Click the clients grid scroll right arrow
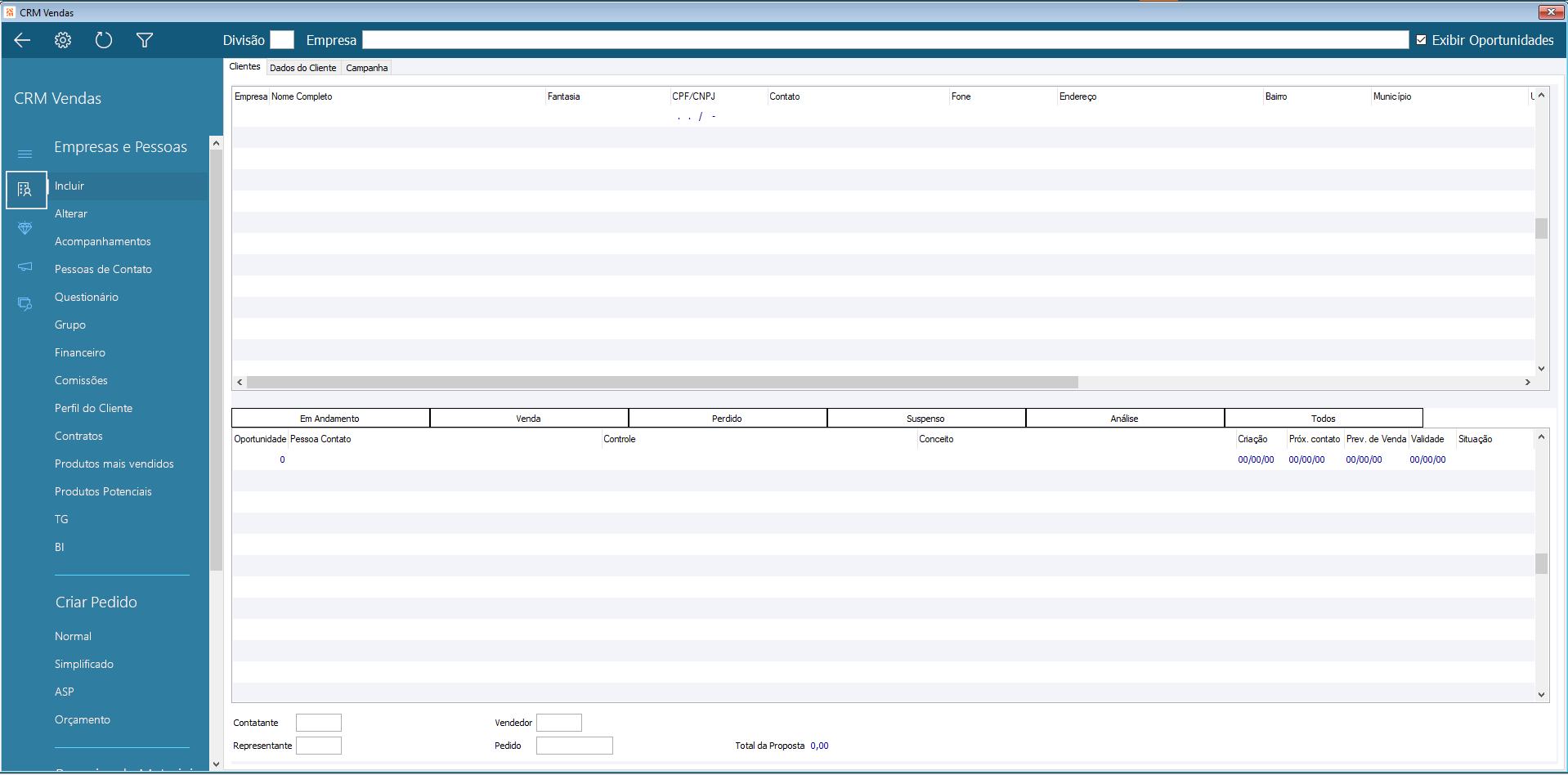This screenshot has width=1568, height=775. (x=1527, y=383)
